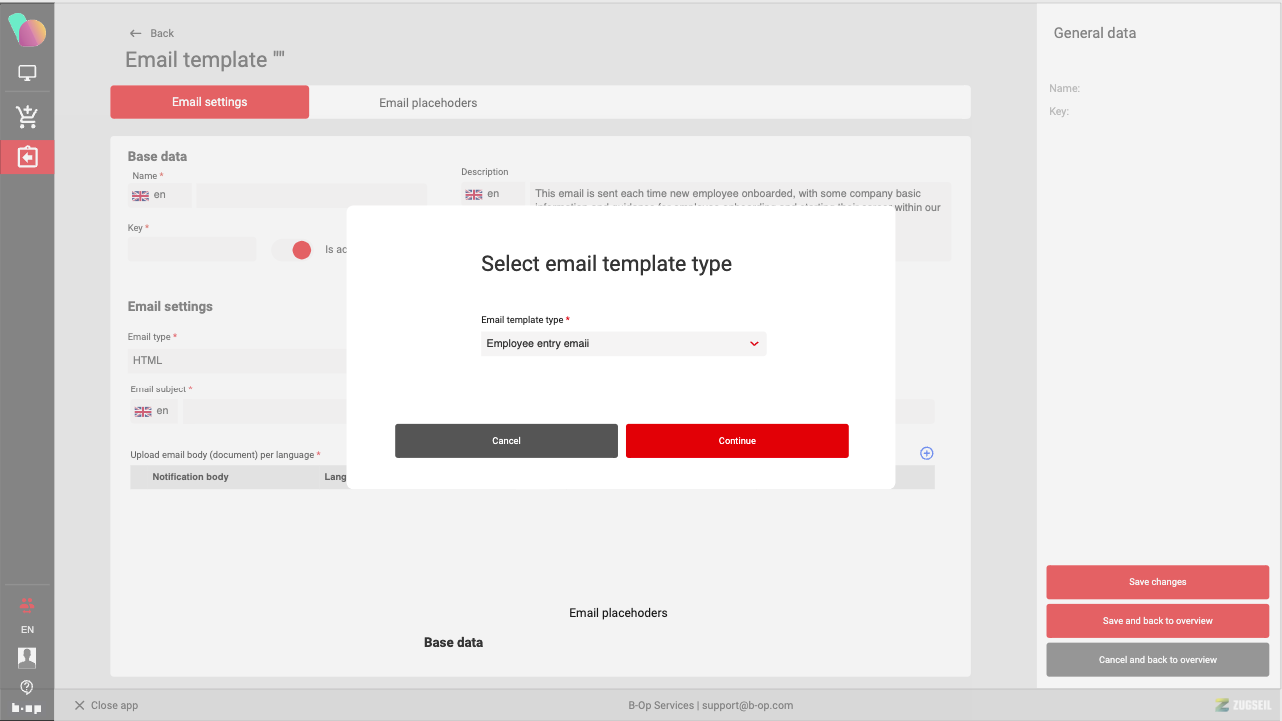
Task: Switch to the Email settings tab
Action: coord(209,102)
